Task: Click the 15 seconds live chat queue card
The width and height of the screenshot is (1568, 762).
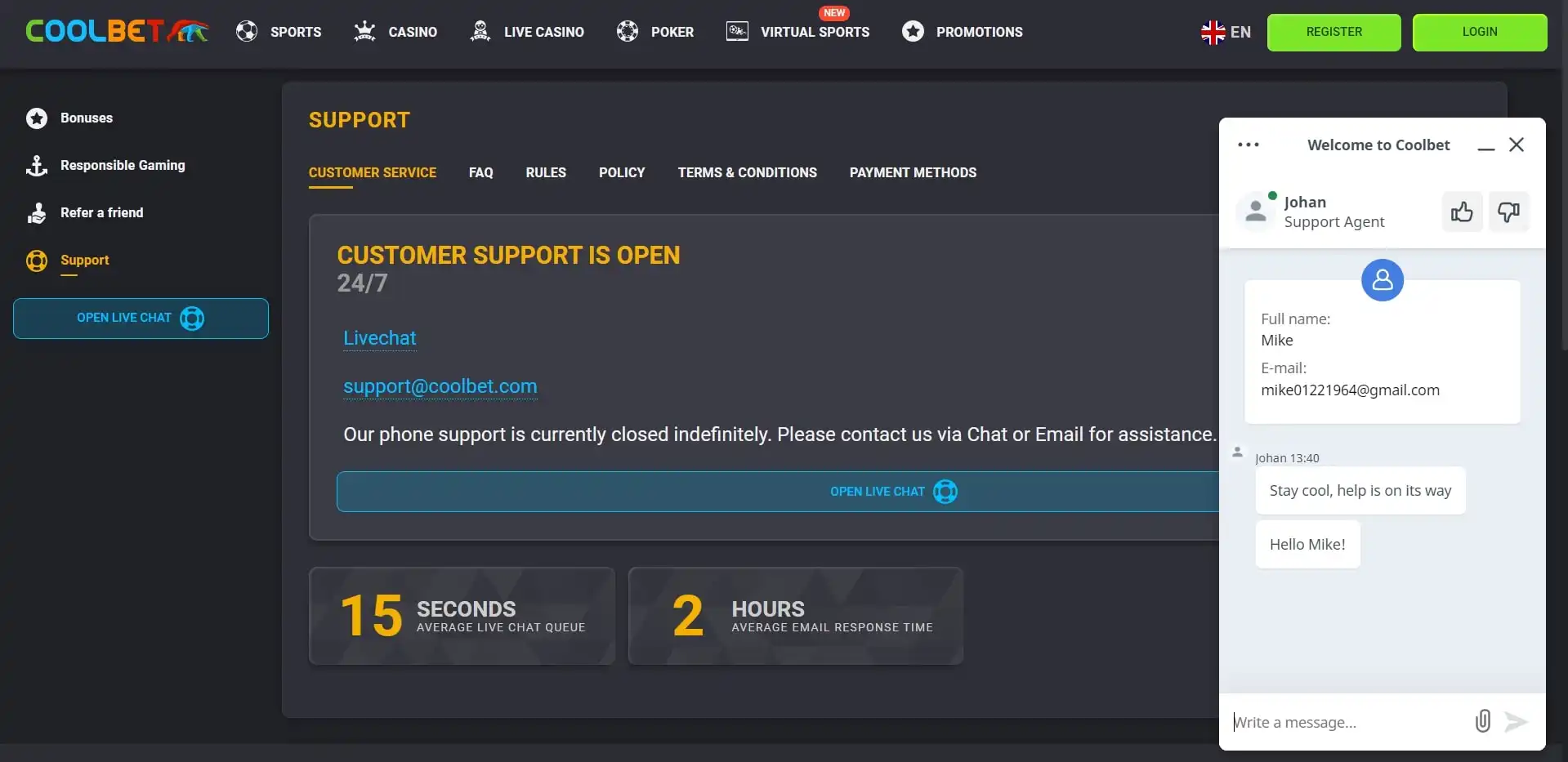Action: pyautogui.click(x=462, y=616)
